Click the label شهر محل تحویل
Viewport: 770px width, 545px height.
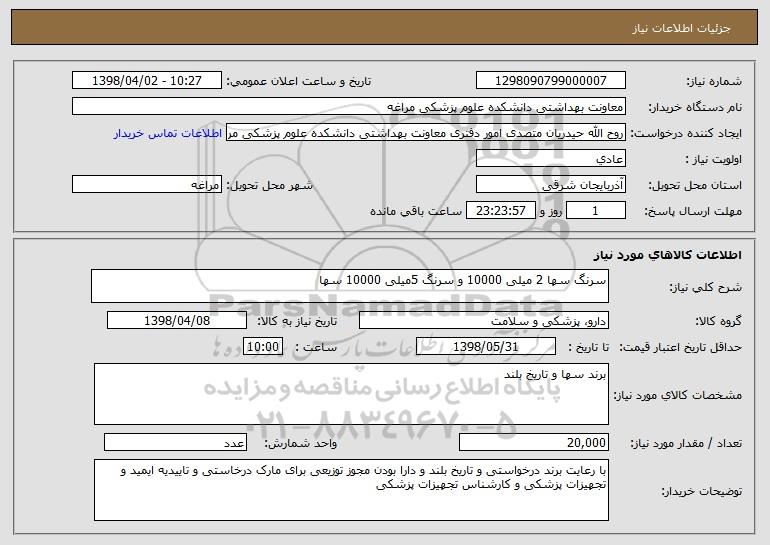[269, 185]
